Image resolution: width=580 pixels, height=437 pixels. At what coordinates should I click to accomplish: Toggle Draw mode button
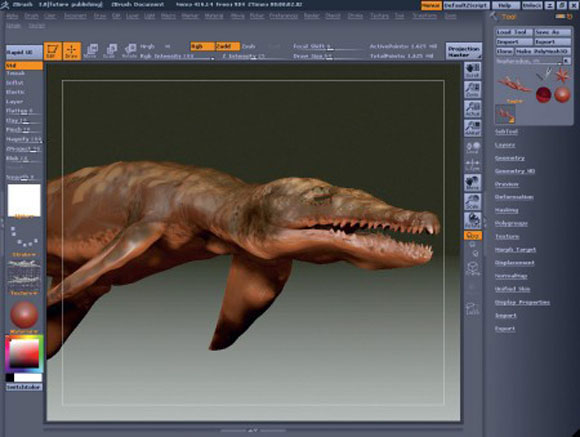(x=72, y=51)
